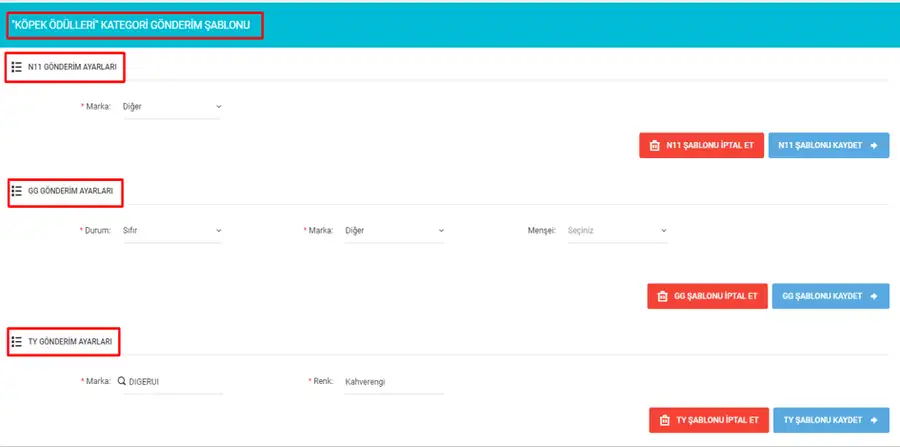The width and height of the screenshot is (900, 447).
Task: Click the TY Gönderim Ayarları list icon
Action: 17,341
